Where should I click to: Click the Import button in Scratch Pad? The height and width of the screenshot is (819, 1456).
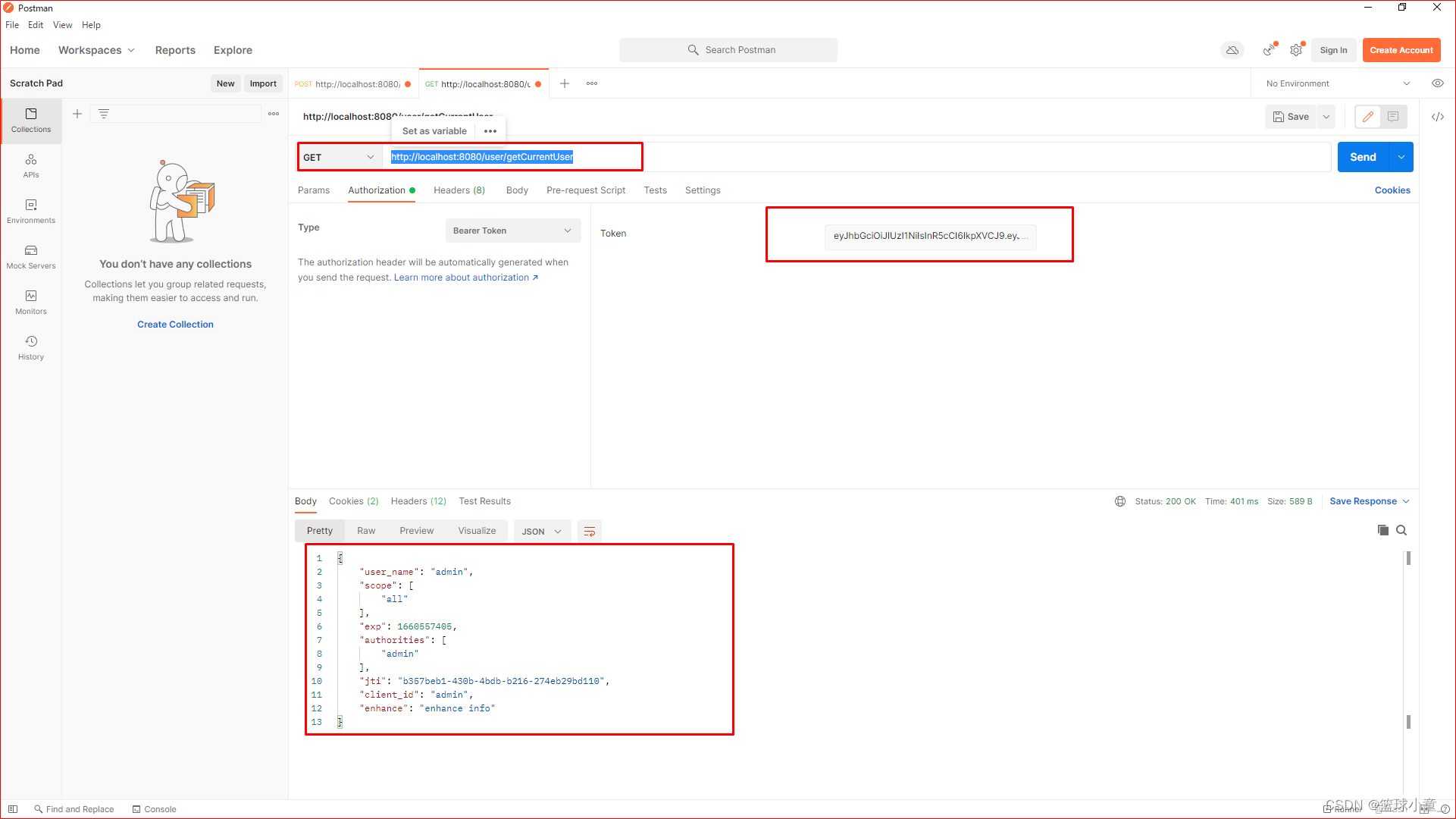[263, 83]
